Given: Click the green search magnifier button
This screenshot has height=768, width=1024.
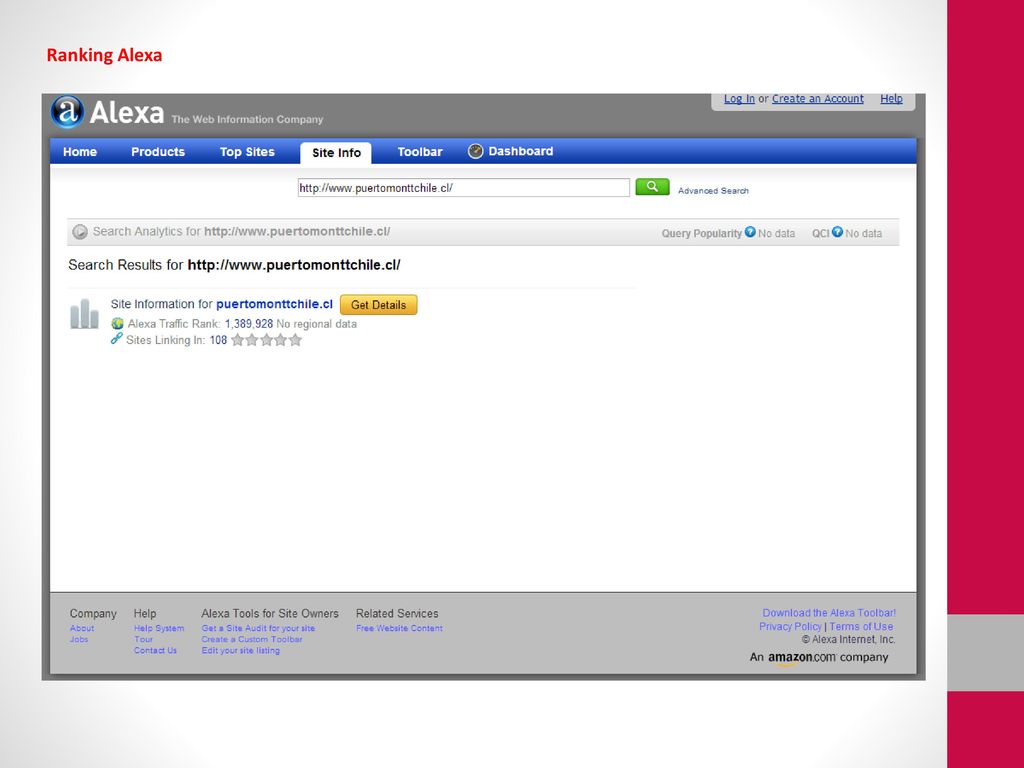Looking at the screenshot, I should [652, 187].
